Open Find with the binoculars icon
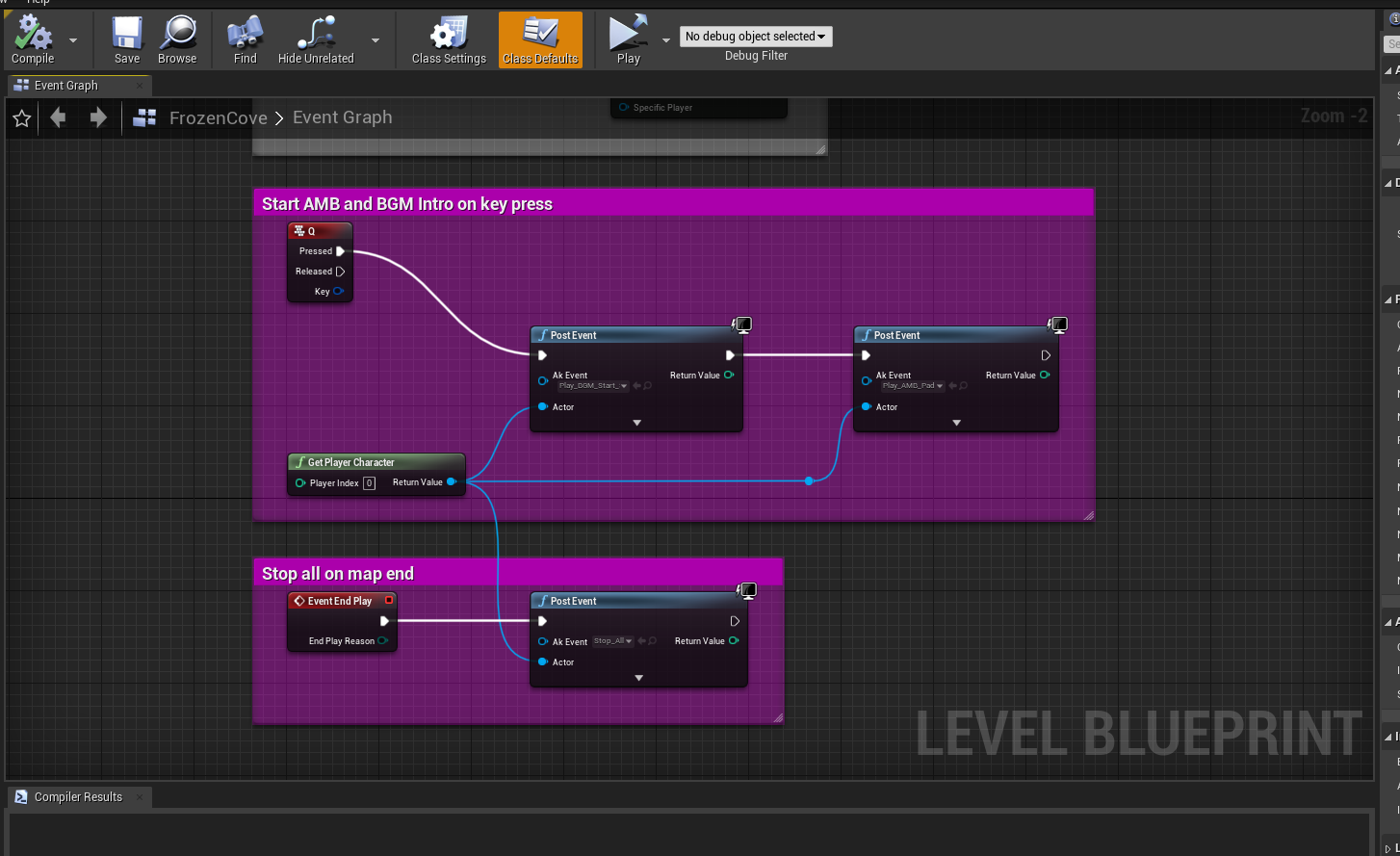 pyautogui.click(x=246, y=40)
